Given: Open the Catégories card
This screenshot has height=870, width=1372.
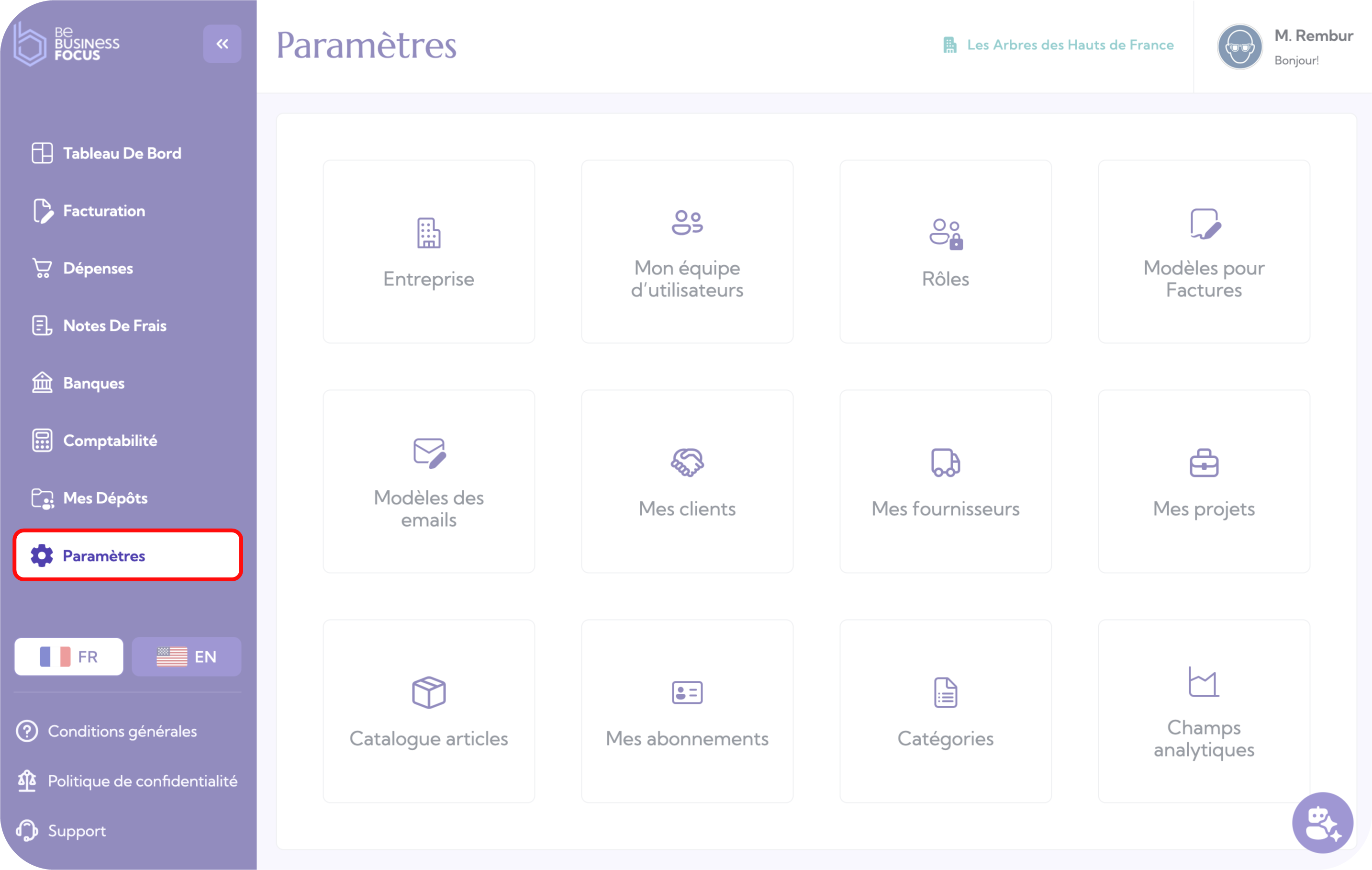Looking at the screenshot, I should click(945, 711).
